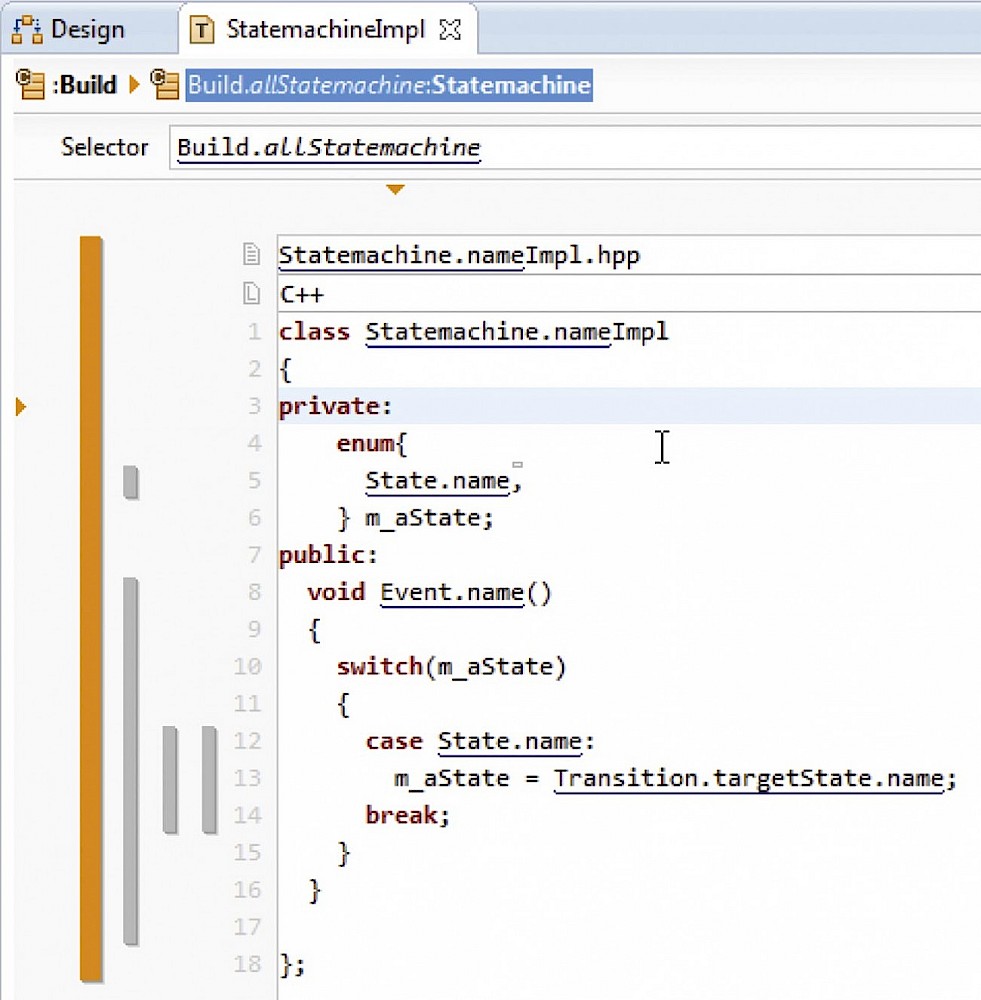Click the 'public:' line
Image resolution: width=981 pixels, height=1000 pixels.
click(328, 555)
